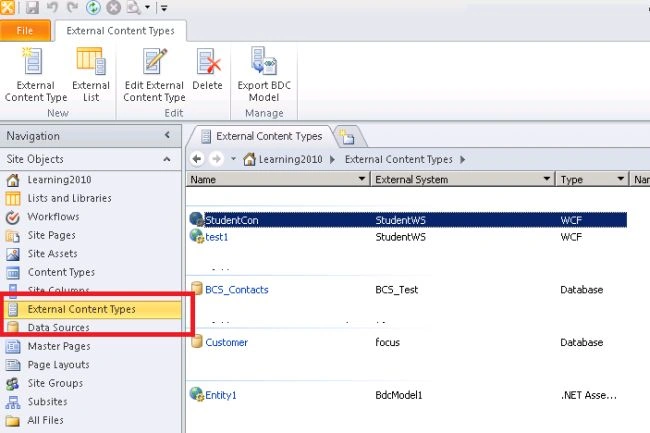Click Export BDC Model
The height and width of the screenshot is (433, 650).
[264, 75]
